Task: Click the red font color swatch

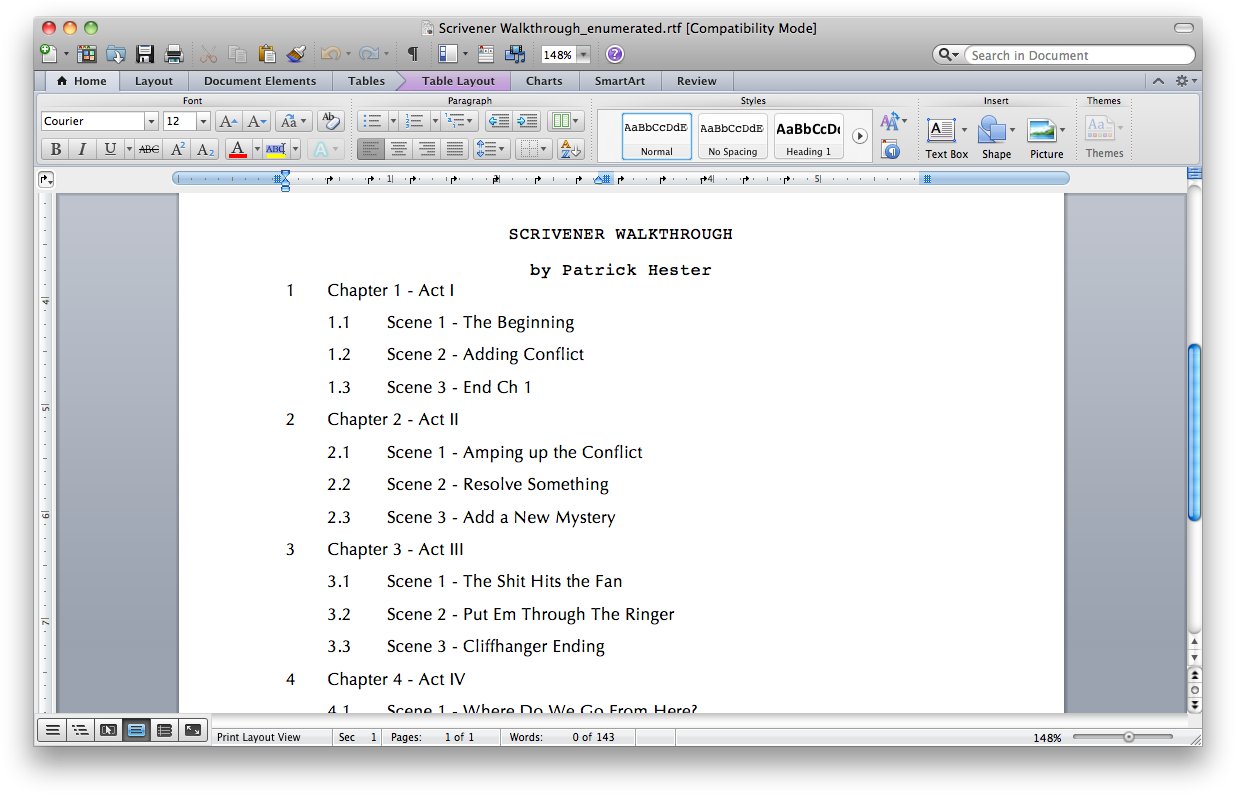Action: (x=237, y=149)
